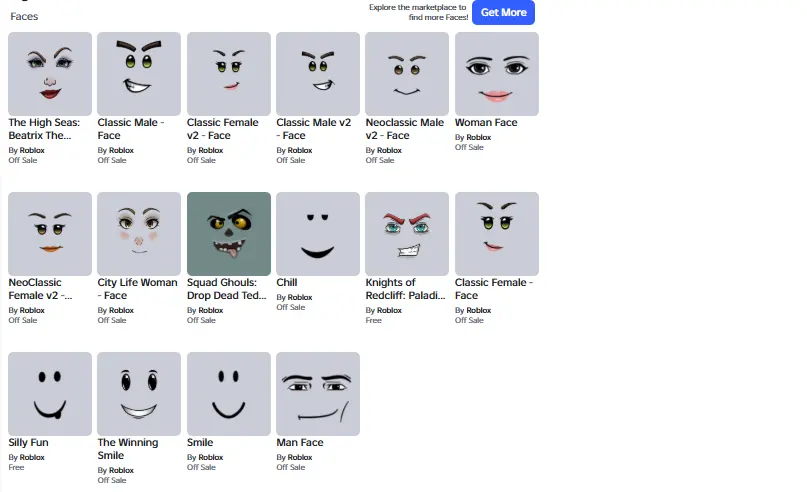The width and height of the screenshot is (807, 492).
Task: Open the Silly Fun title link
Action: pyautogui.click(x=28, y=443)
